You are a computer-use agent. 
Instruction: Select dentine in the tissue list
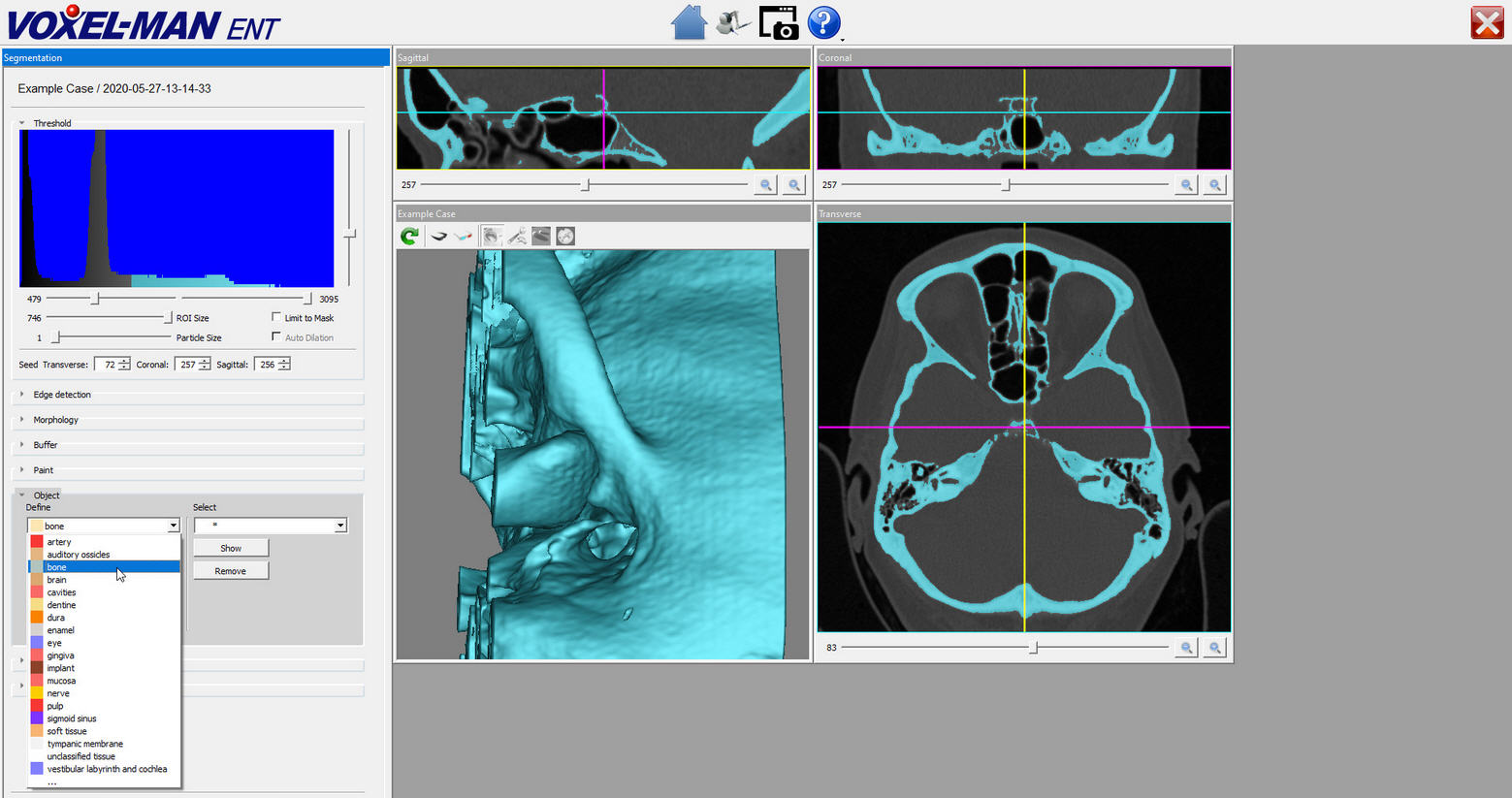pos(104,605)
